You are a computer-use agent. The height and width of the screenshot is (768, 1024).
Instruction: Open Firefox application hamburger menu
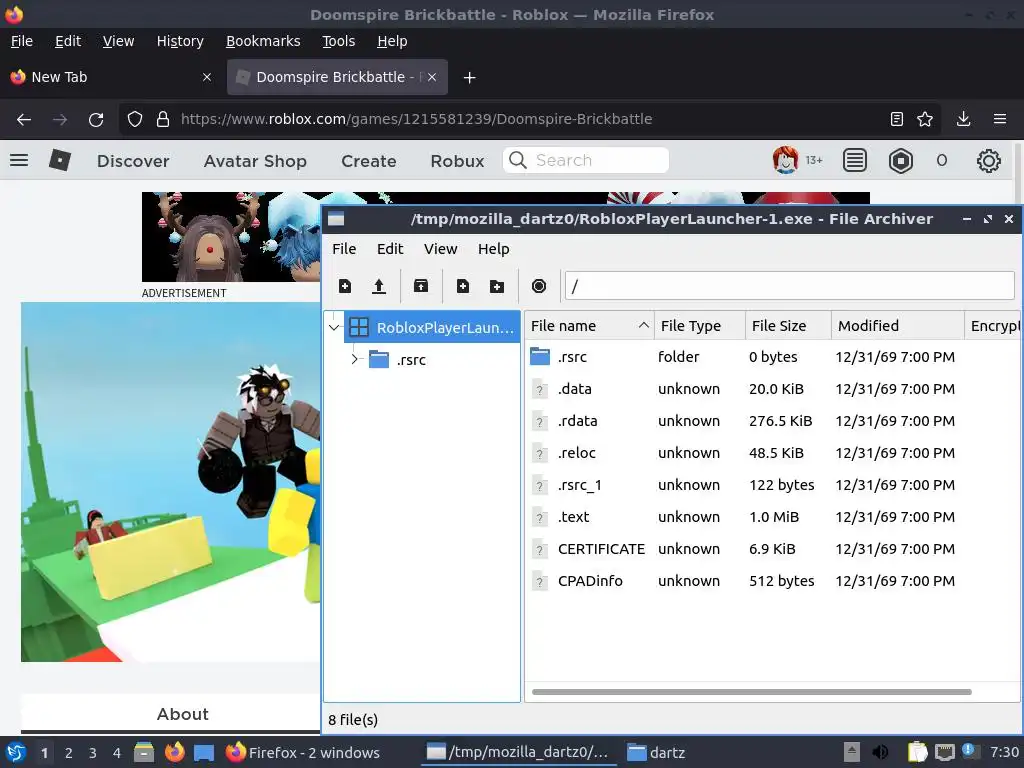[999, 119]
